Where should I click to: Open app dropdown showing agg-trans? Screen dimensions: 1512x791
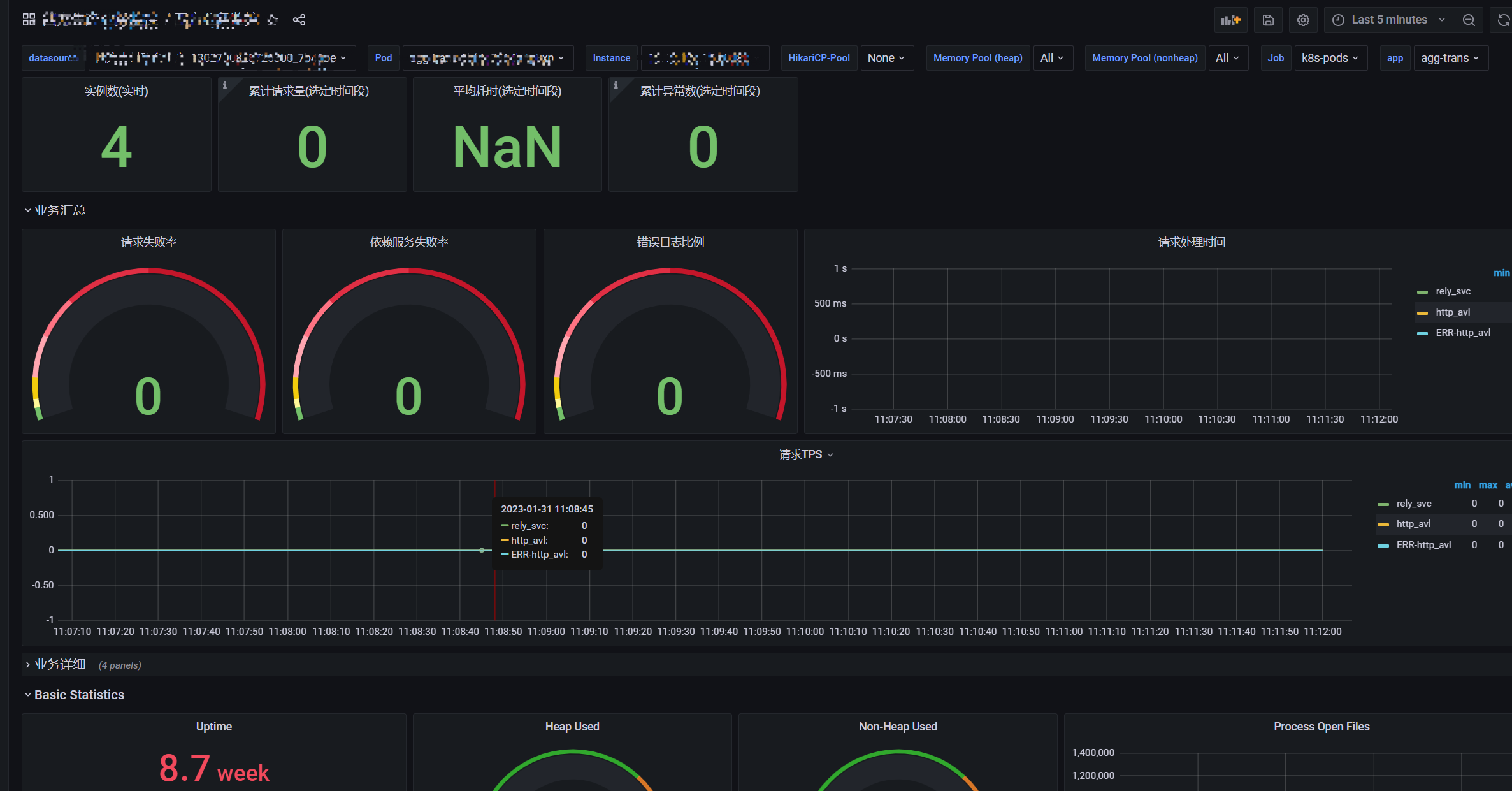coord(1450,58)
